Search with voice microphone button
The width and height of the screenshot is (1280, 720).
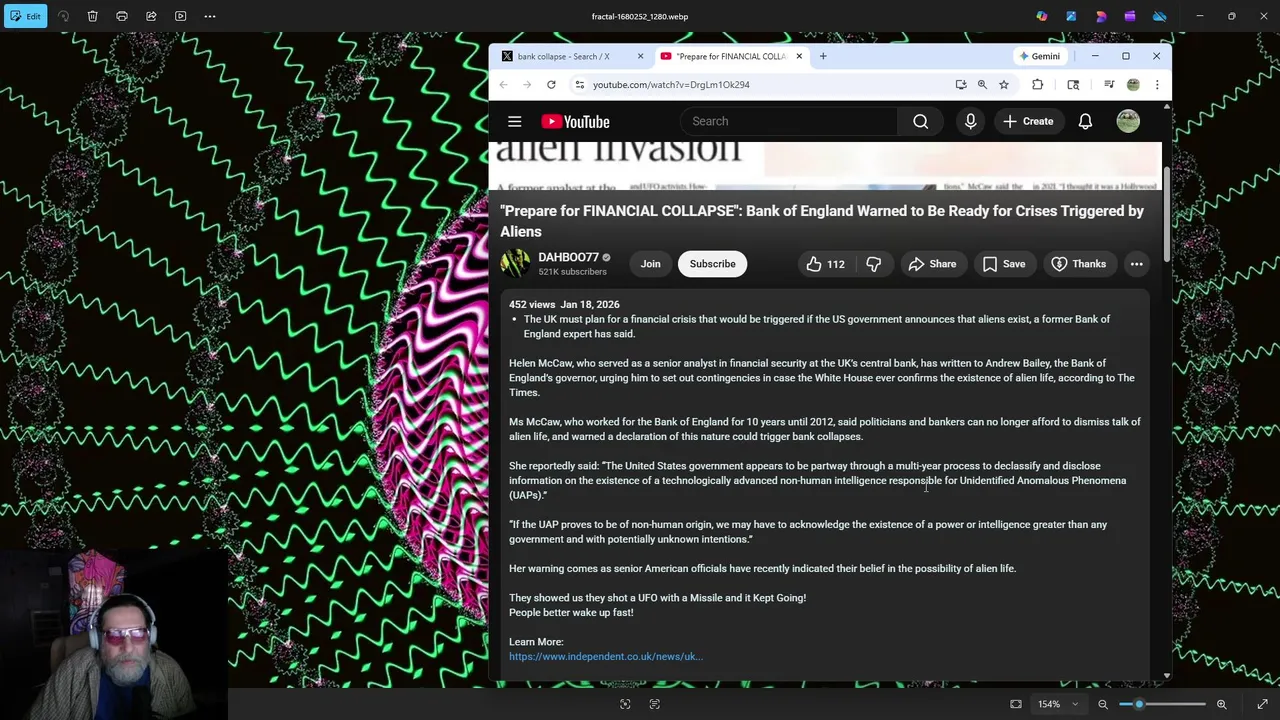click(x=970, y=121)
